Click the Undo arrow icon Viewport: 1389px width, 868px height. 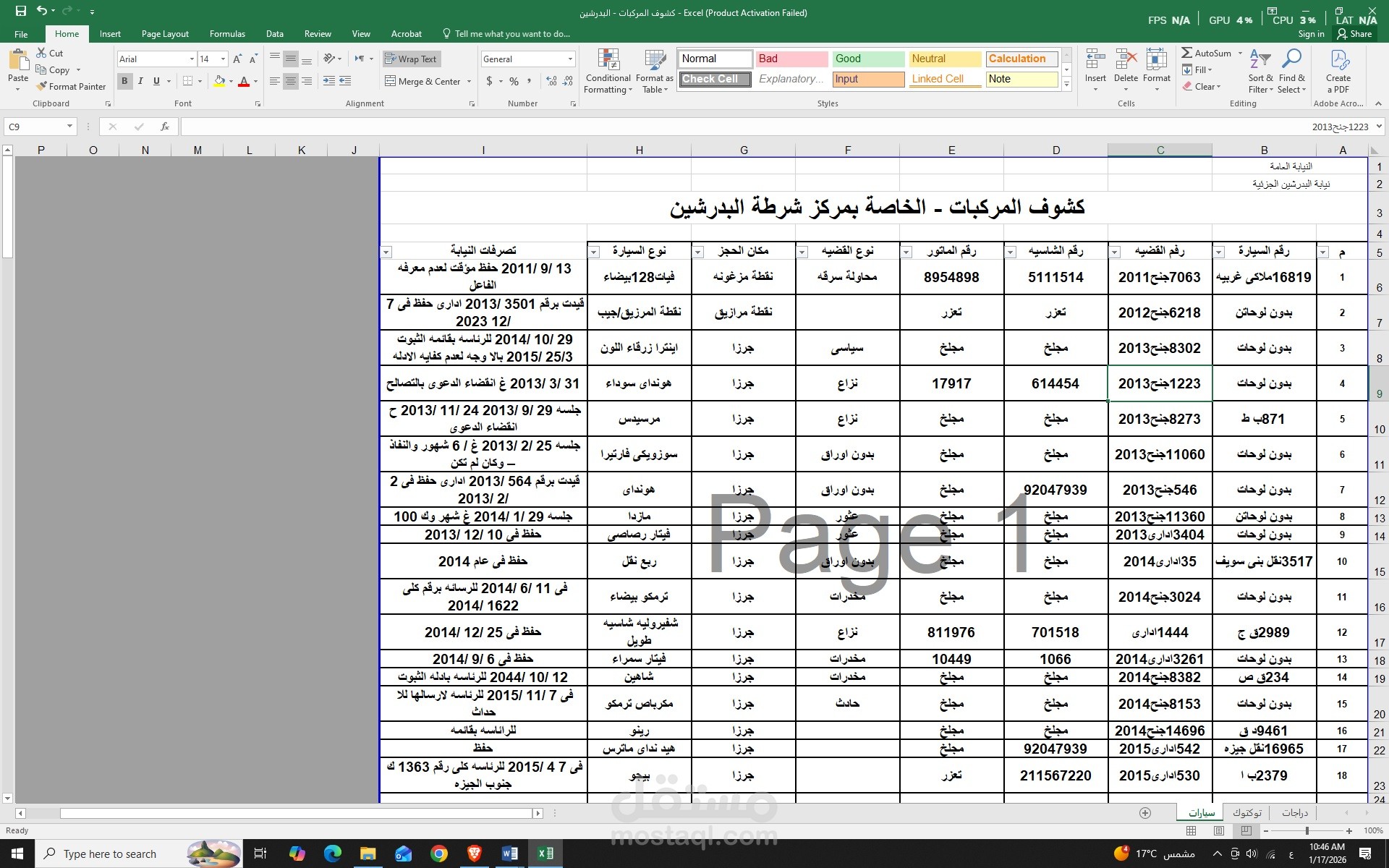42,12
